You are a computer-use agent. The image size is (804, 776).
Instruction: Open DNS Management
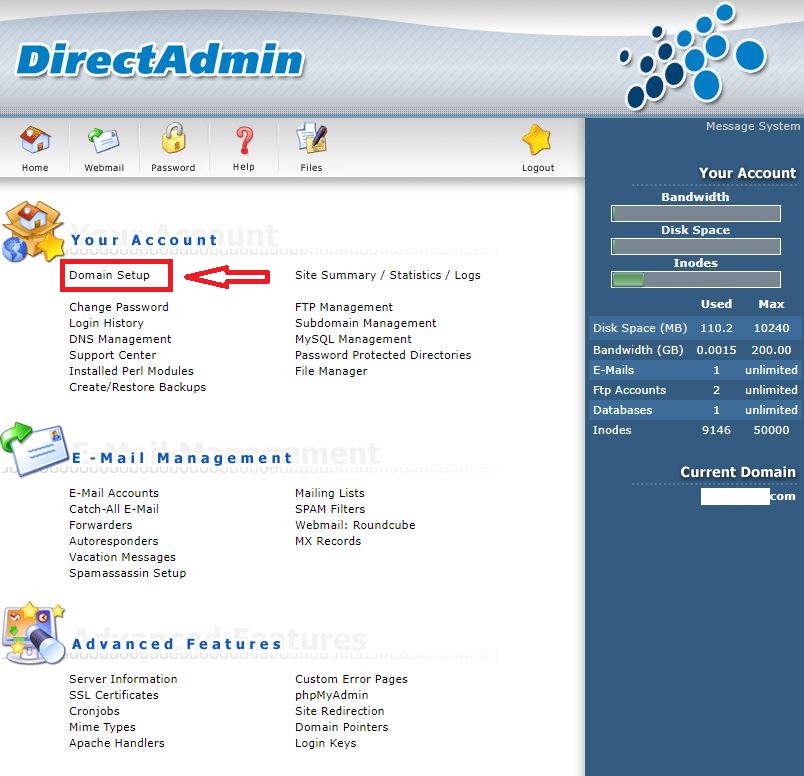120,339
